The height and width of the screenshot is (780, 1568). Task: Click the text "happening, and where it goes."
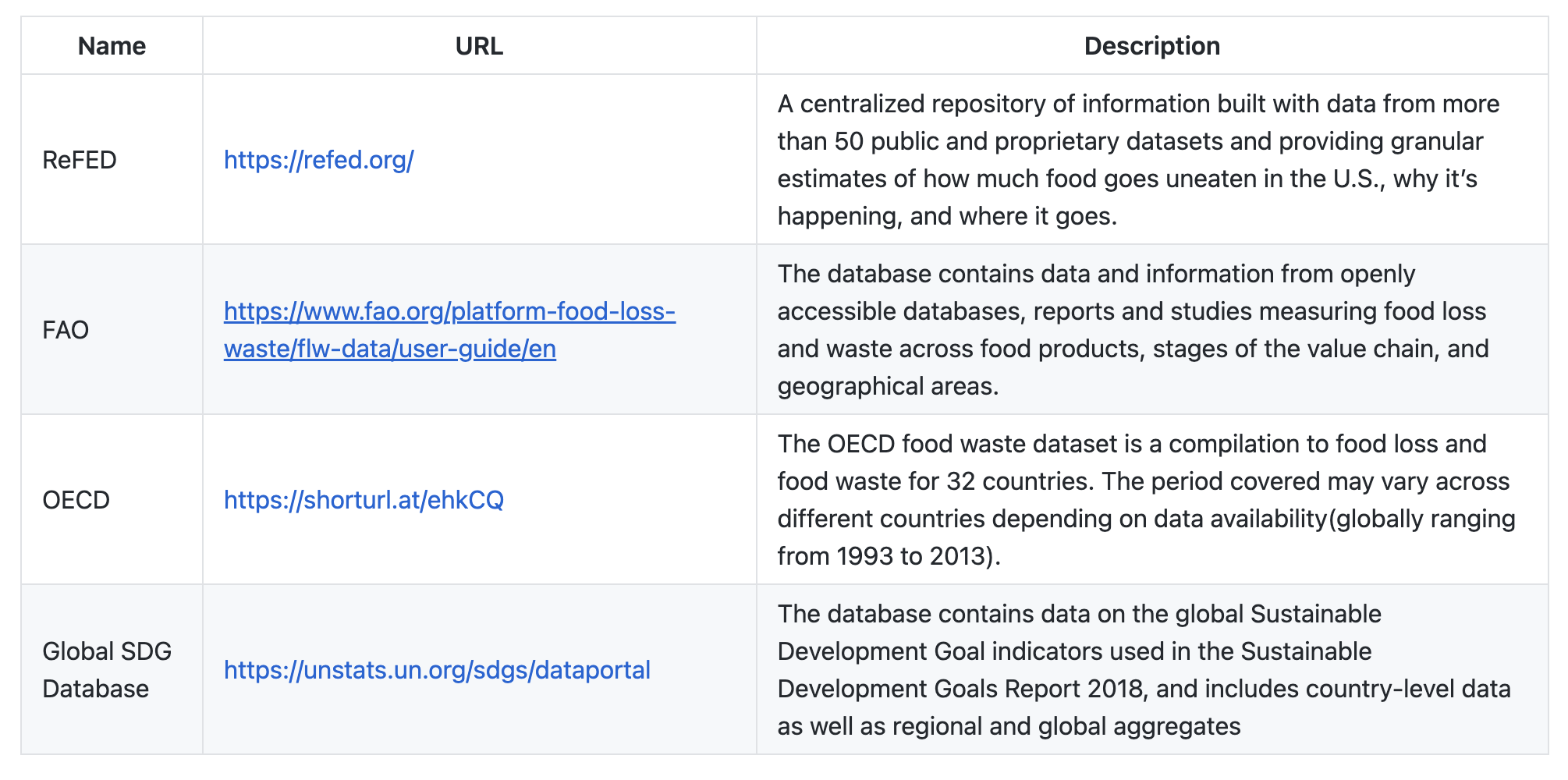pyautogui.click(x=947, y=216)
